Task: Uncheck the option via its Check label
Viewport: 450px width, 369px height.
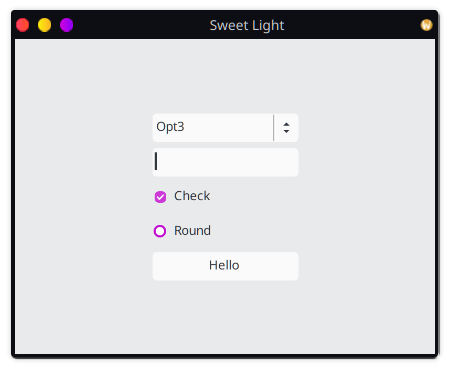Action: [x=192, y=196]
